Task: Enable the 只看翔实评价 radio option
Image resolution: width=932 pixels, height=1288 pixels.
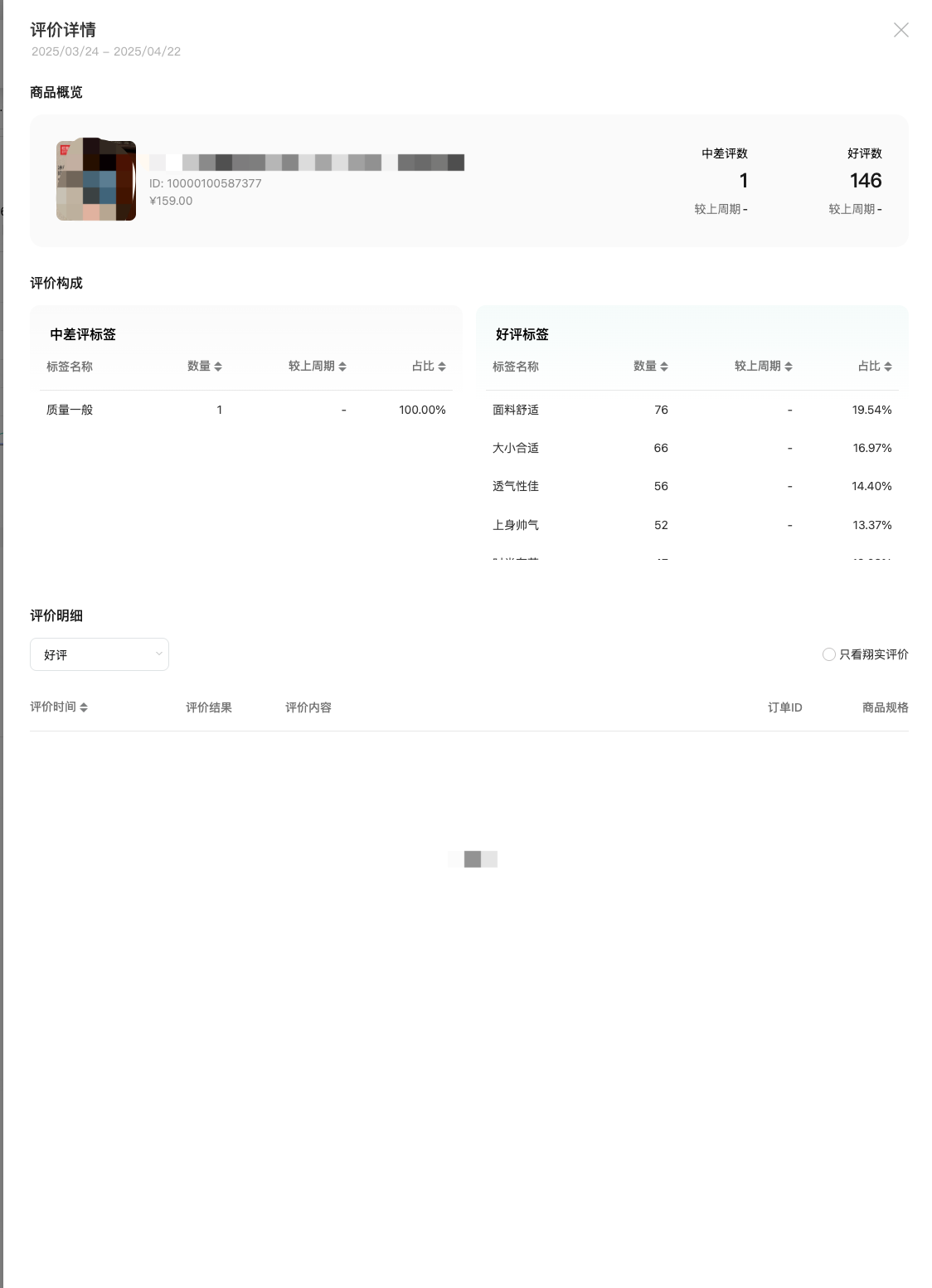Action: 828,654
